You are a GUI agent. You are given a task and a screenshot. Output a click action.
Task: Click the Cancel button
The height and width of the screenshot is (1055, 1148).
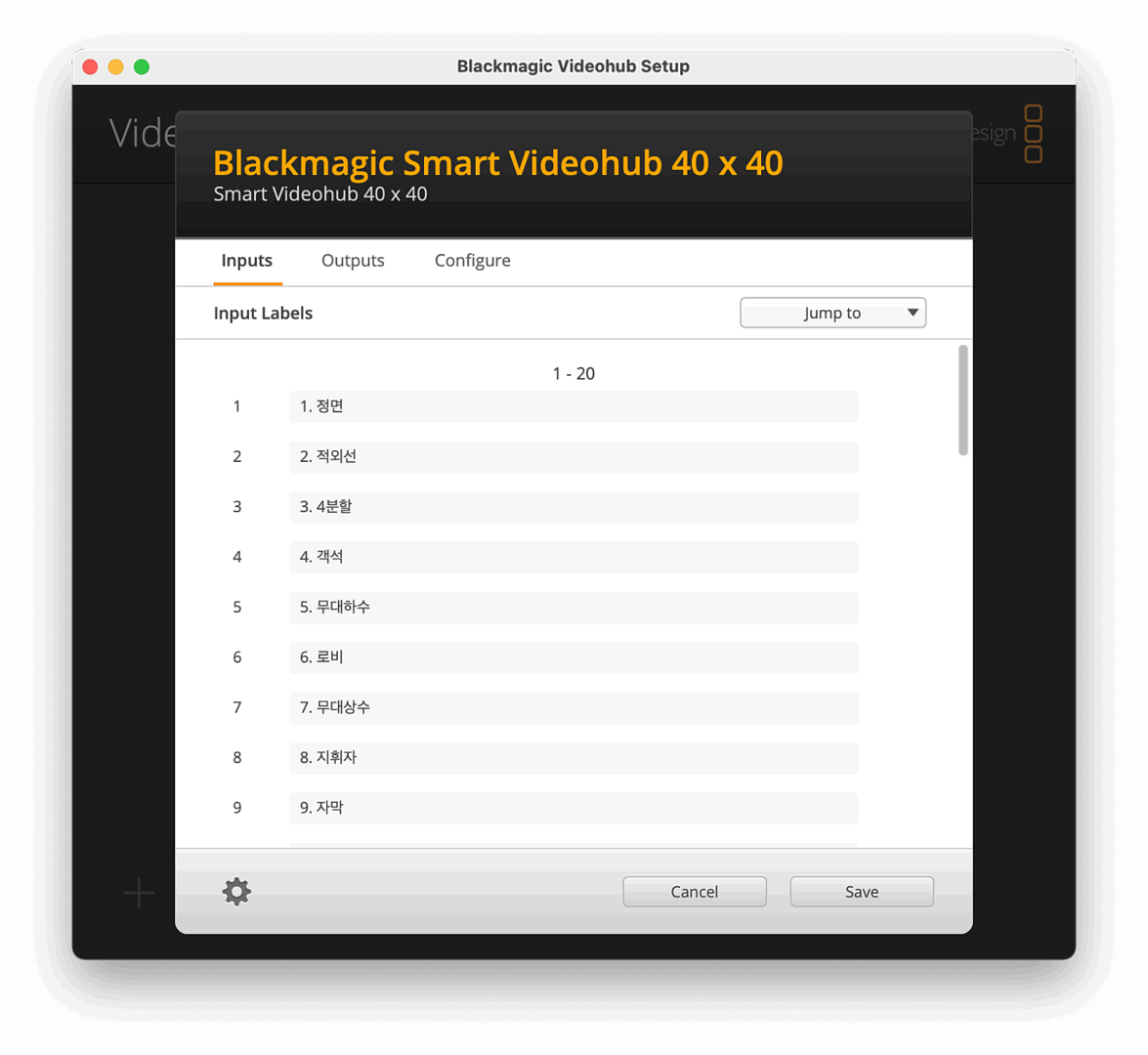[x=694, y=891]
